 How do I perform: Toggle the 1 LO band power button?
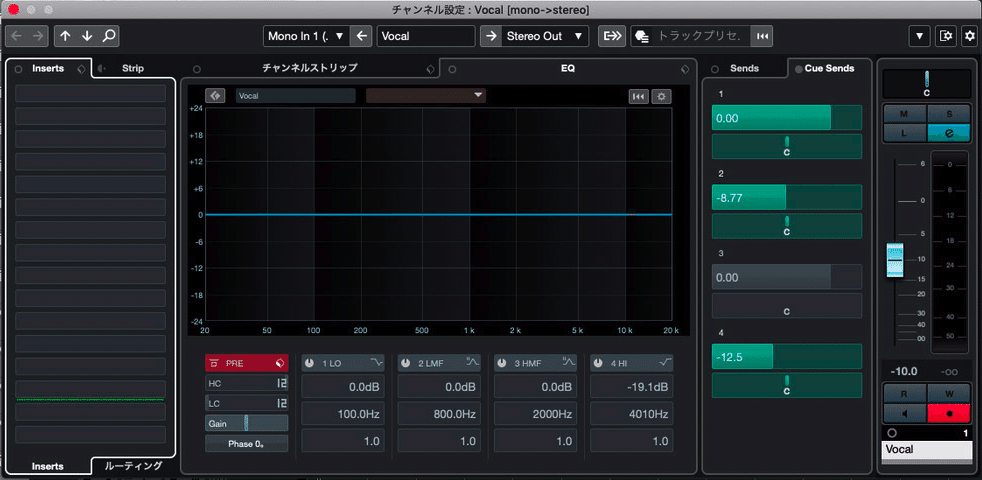coord(309,363)
